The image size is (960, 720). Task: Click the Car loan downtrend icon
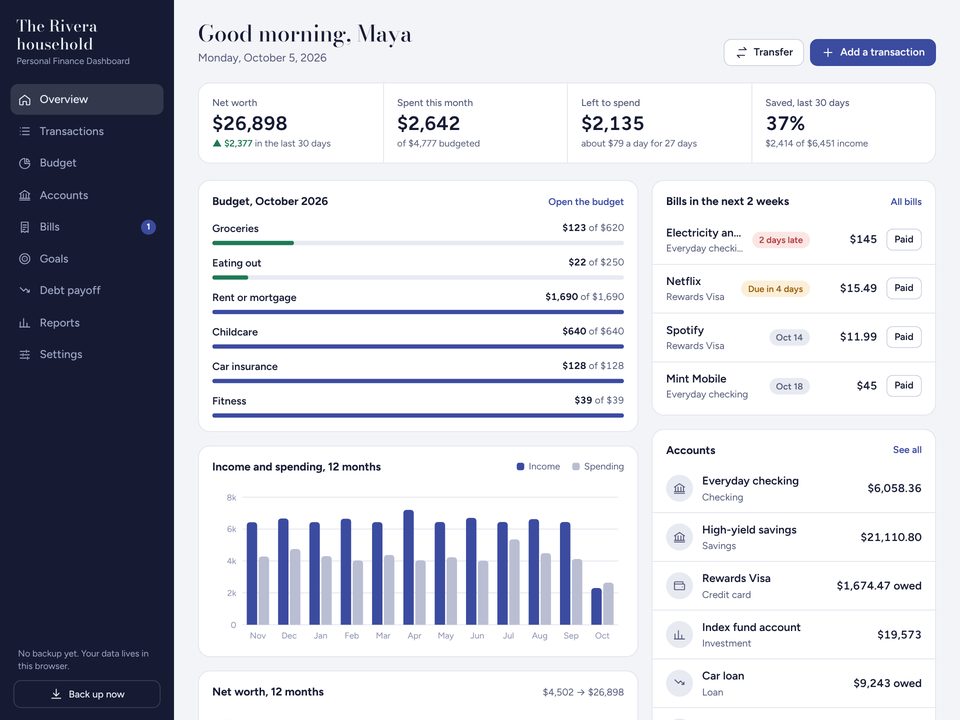coord(679,683)
